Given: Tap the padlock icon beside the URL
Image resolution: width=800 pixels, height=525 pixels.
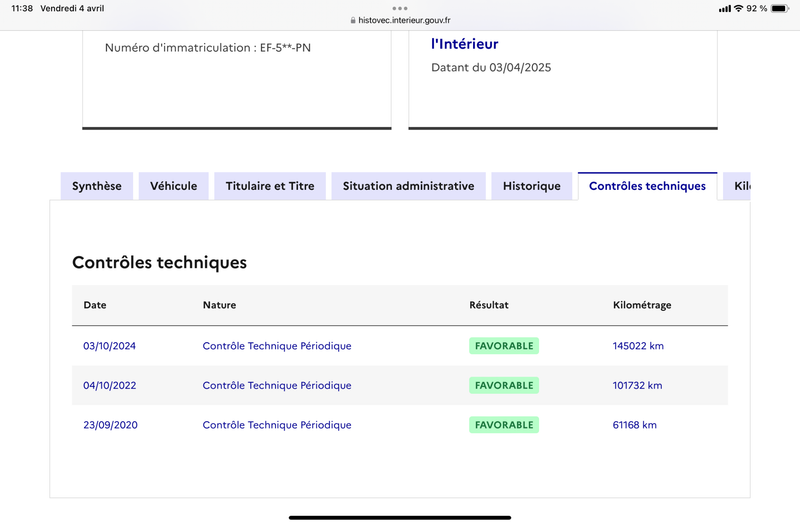Looking at the screenshot, I should pyautogui.click(x=352, y=20).
